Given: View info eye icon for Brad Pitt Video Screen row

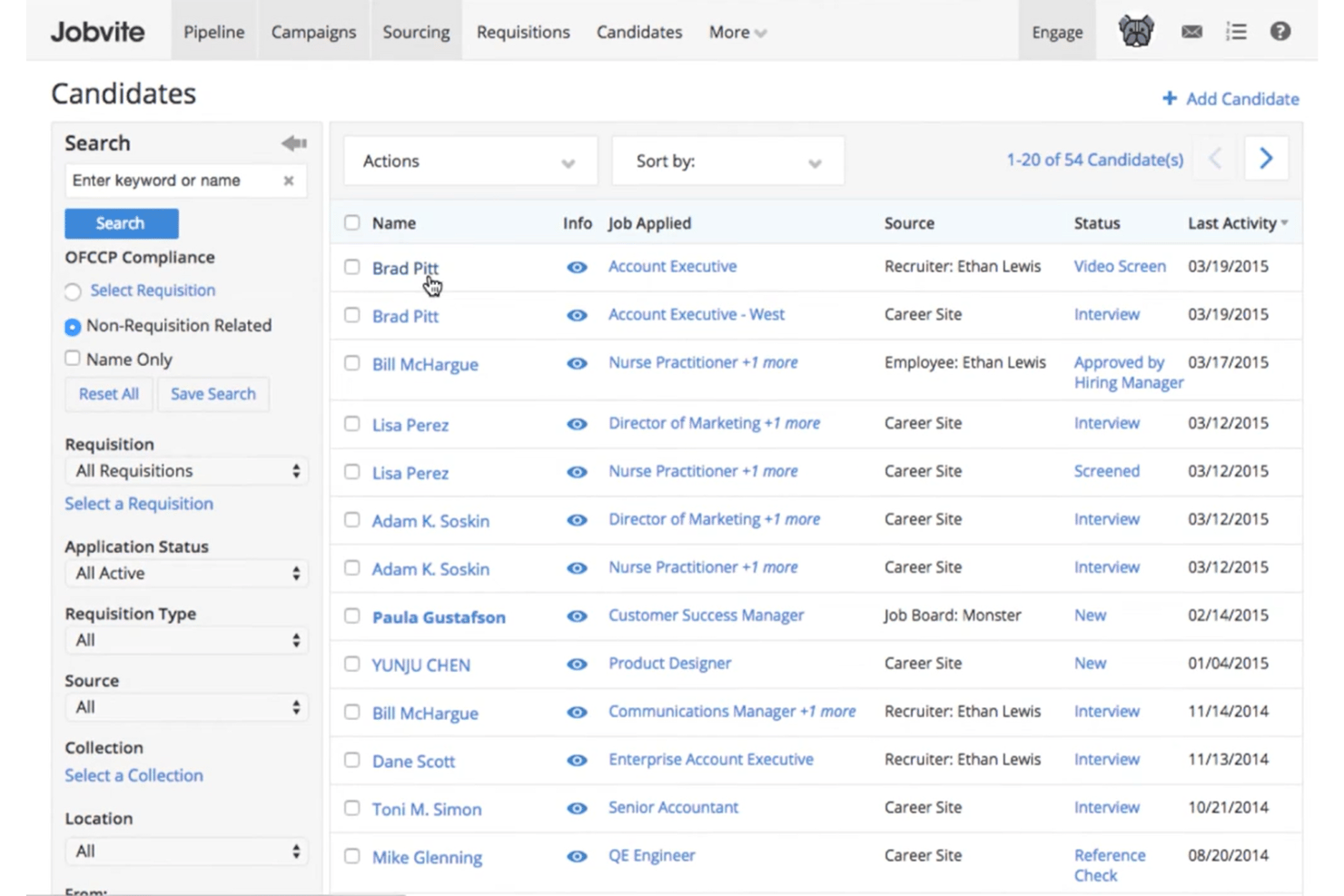Looking at the screenshot, I should click(577, 267).
